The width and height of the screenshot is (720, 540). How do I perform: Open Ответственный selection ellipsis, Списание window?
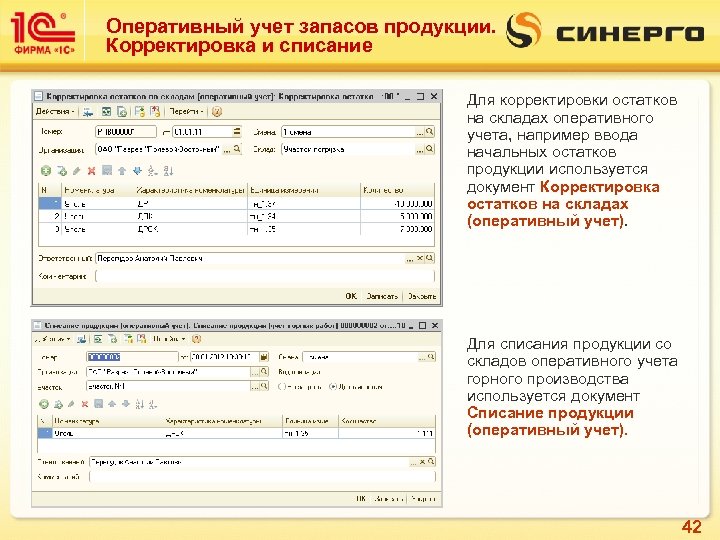coord(413,462)
